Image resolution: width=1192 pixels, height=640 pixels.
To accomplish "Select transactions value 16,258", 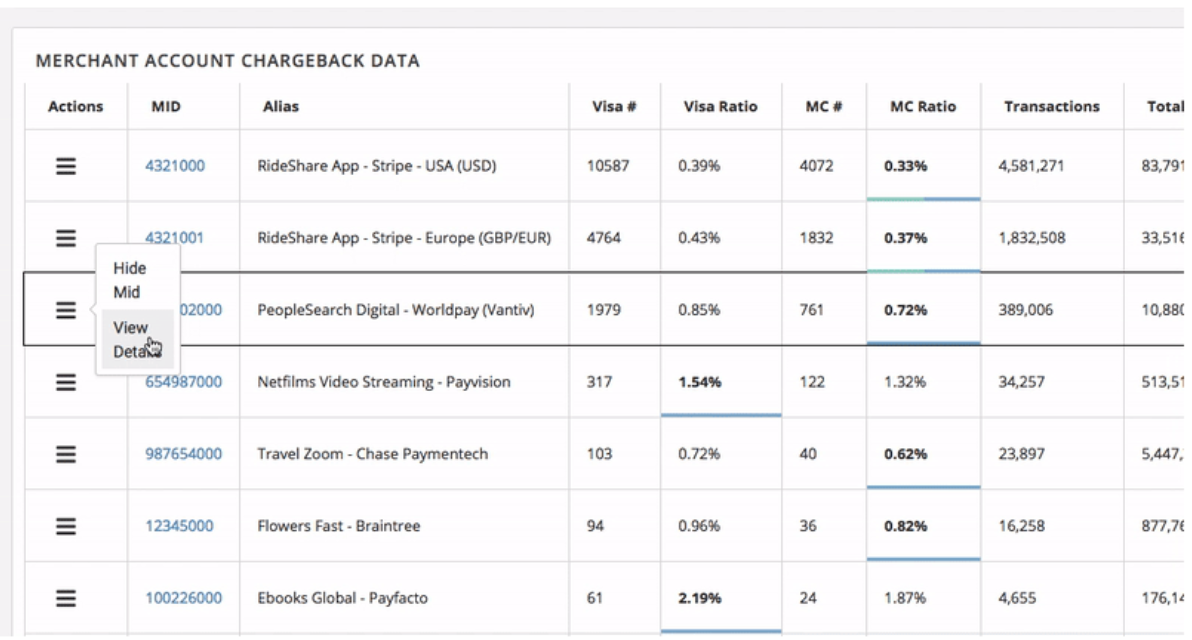I will [x=1022, y=526].
